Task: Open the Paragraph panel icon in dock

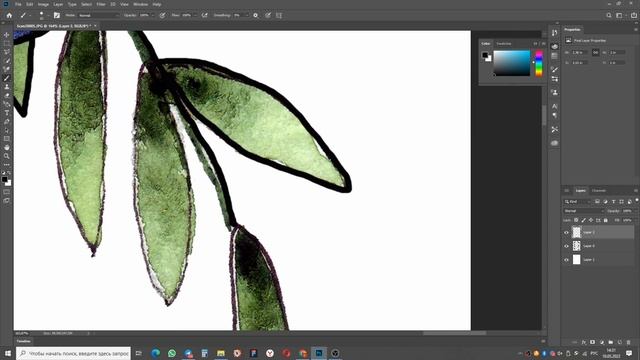Action: point(554,116)
